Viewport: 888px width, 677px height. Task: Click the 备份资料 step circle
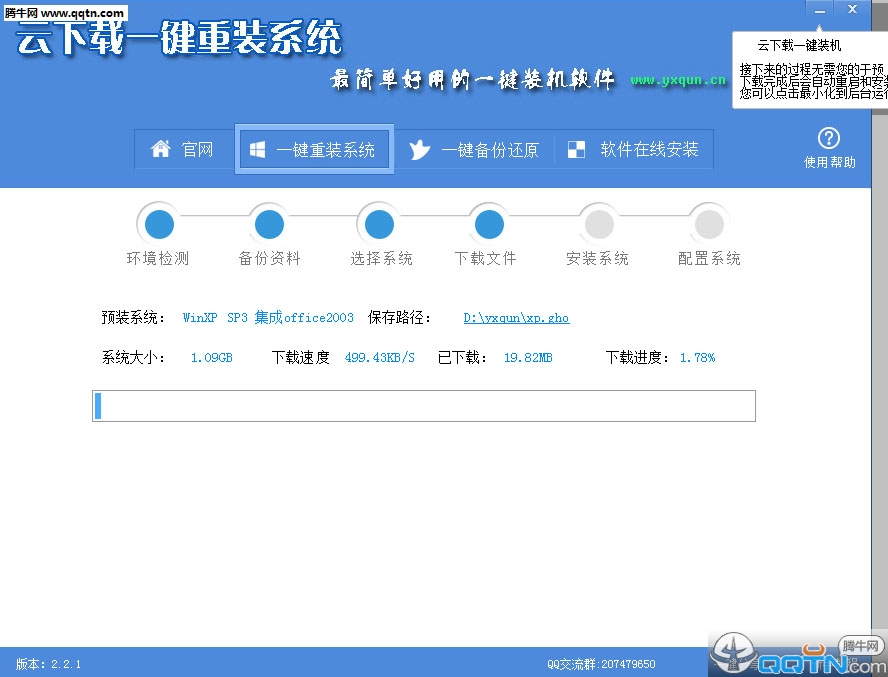pos(269,223)
